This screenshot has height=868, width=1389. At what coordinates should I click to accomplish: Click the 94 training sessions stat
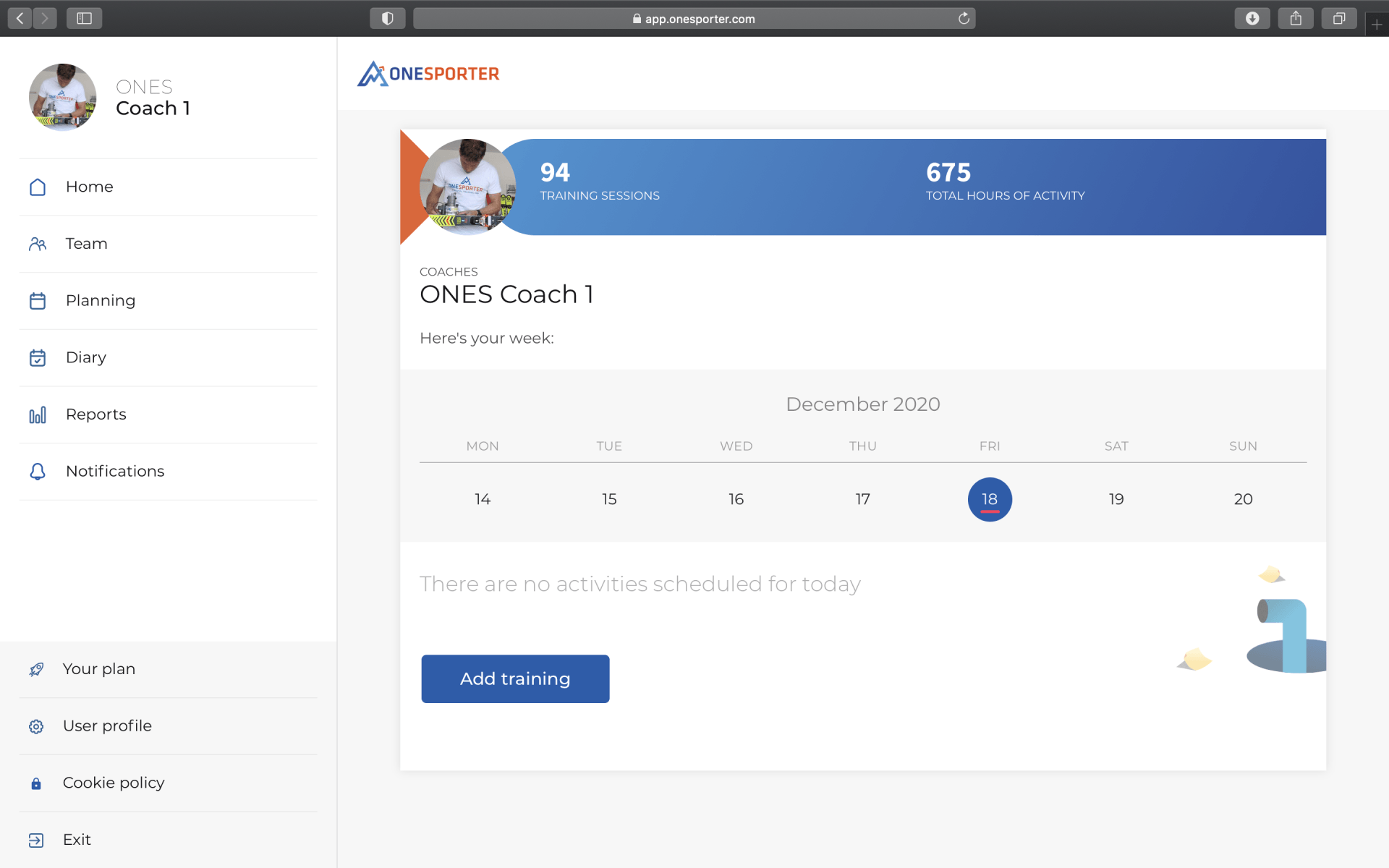point(600,181)
